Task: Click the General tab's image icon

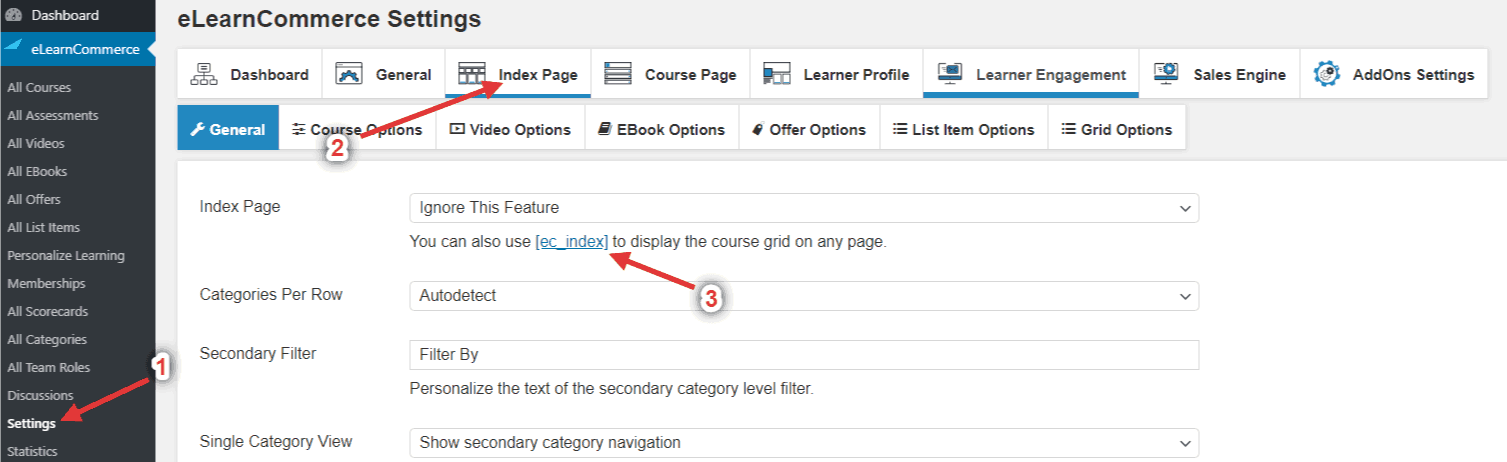Action: click(349, 74)
